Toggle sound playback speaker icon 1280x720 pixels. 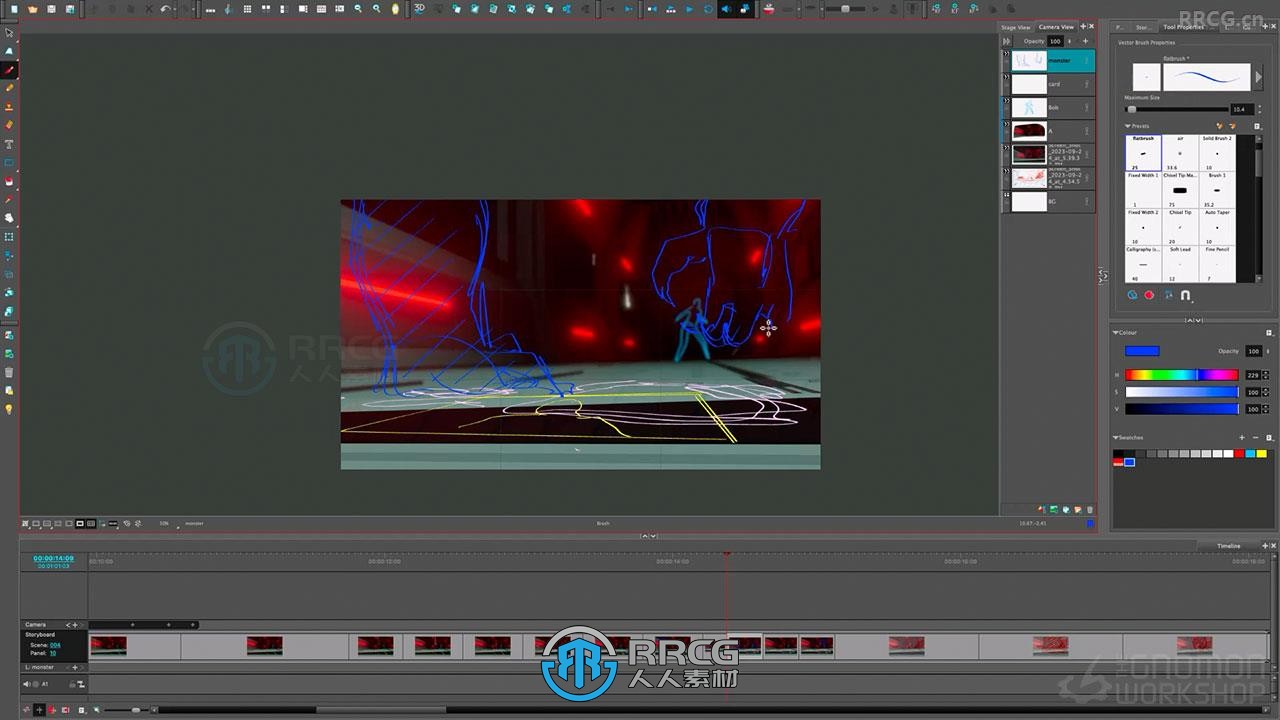coord(727,9)
